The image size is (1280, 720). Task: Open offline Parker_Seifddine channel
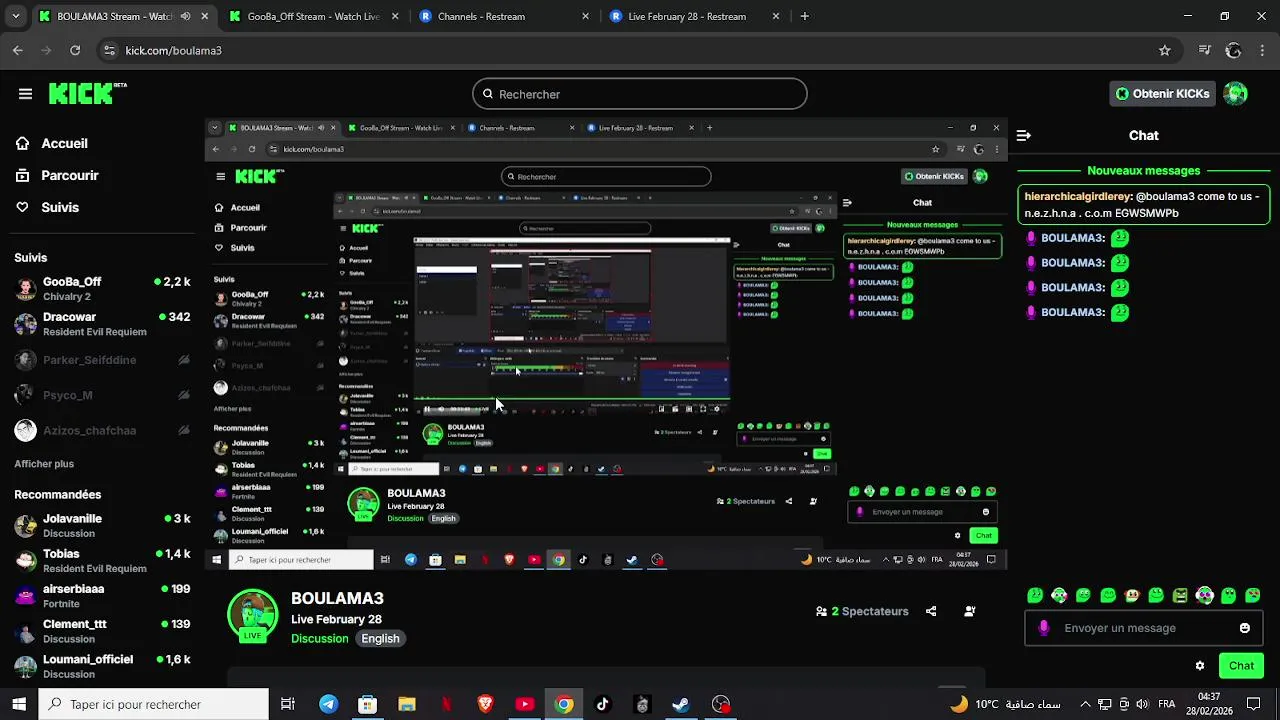(x=102, y=360)
